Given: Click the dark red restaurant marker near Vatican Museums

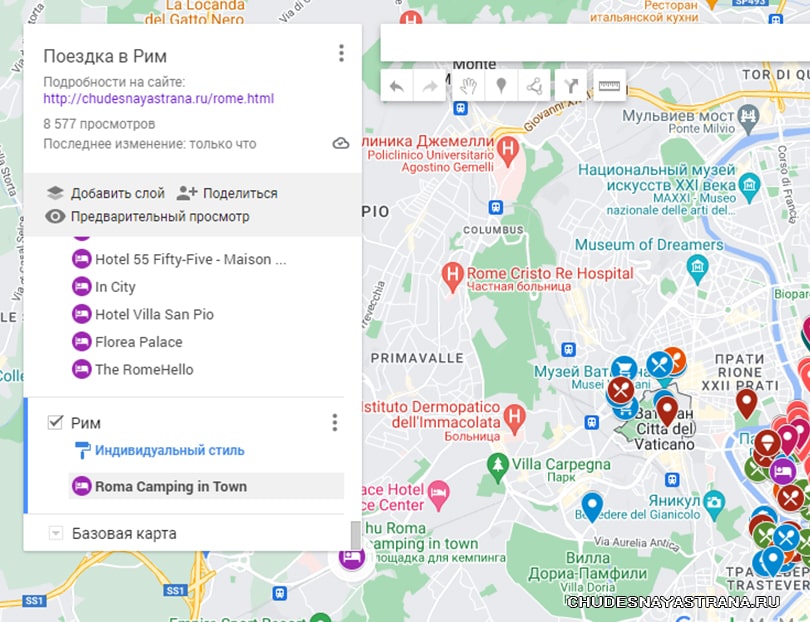Looking at the screenshot, I should (x=620, y=390).
